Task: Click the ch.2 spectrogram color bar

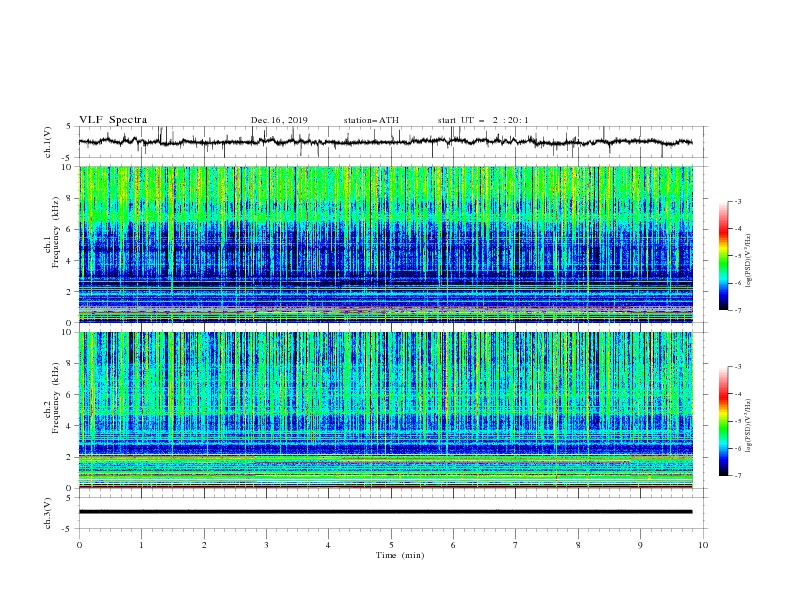Action: tap(724, 421)
